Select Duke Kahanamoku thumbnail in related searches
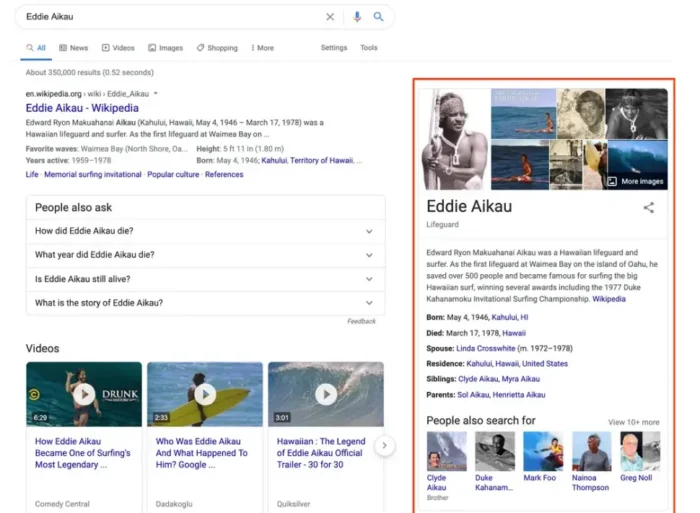This screenshot has height=513, width=700. pos(495,451)
